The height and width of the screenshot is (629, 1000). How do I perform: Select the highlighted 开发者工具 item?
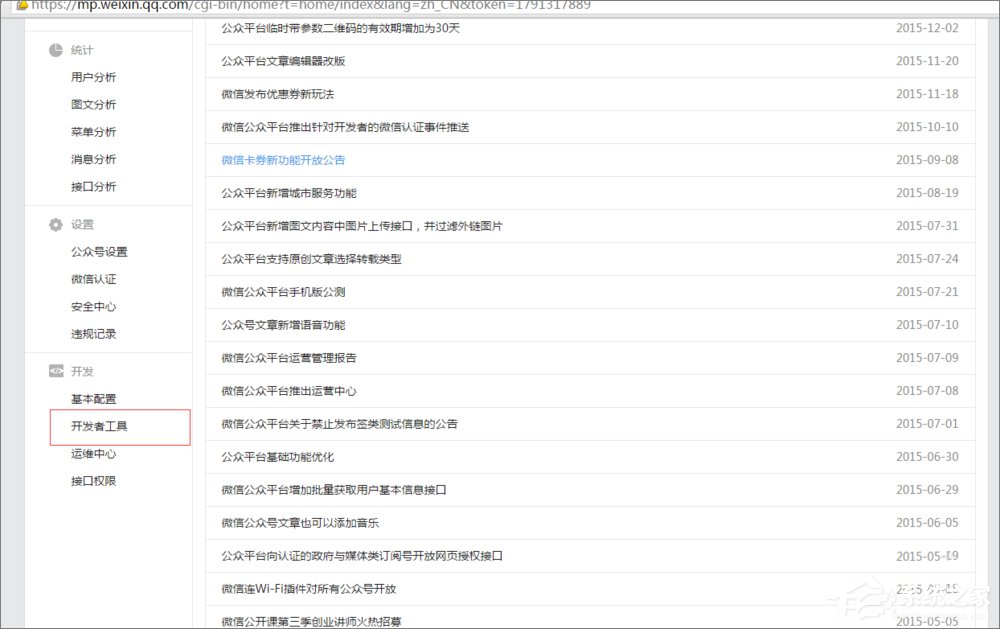pyautogui.click(x=100, y=427)
